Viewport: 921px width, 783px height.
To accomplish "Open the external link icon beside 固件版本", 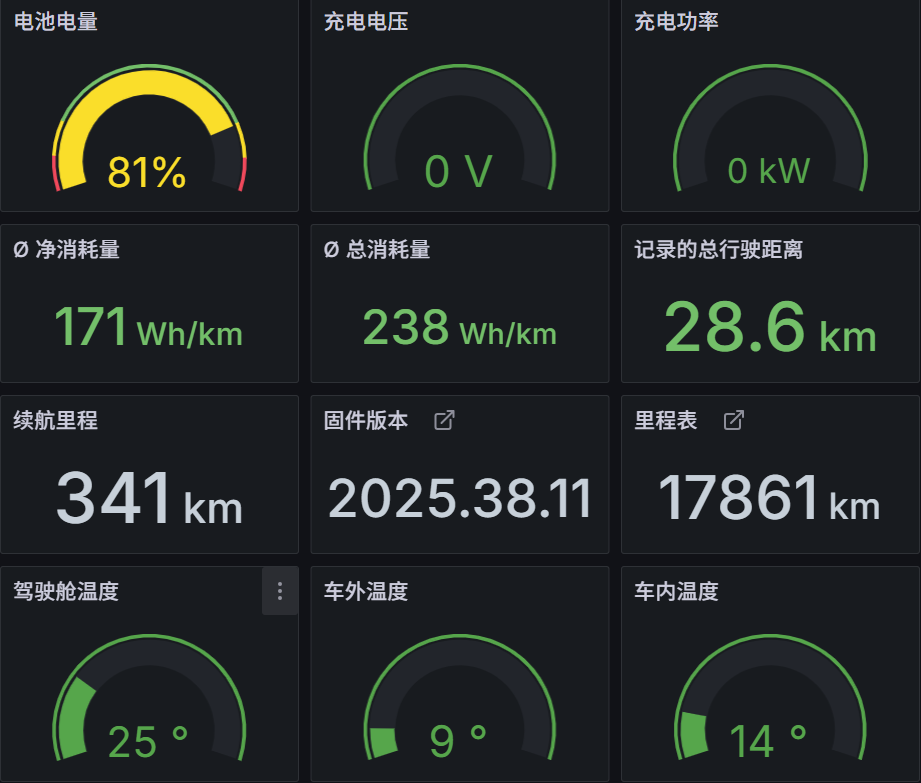I will coord(444,421).
